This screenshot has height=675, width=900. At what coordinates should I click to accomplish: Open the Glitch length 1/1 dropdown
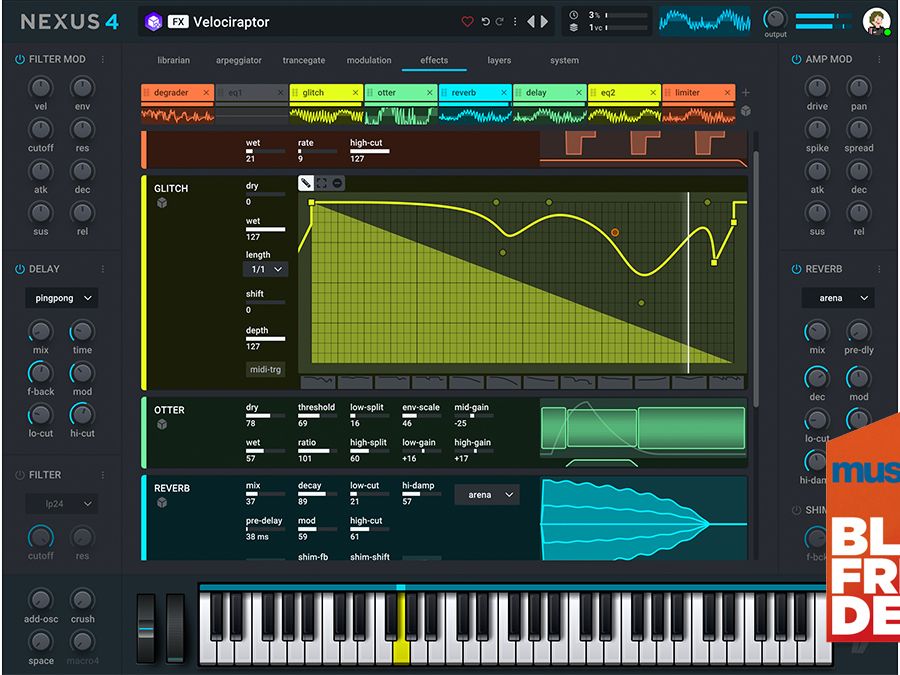tap(265, 269)
